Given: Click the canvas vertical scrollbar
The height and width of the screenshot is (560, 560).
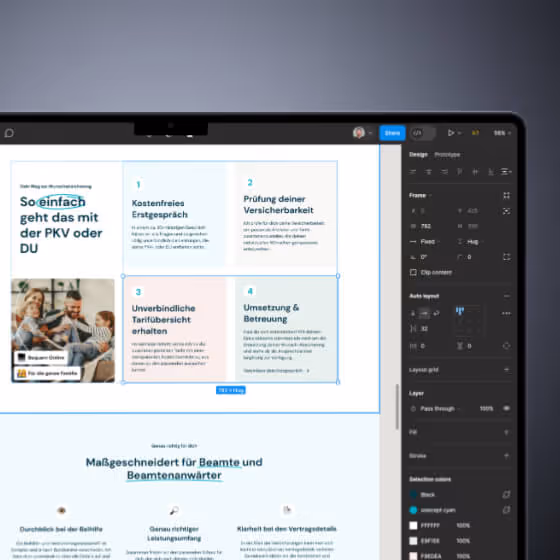Looking at the screenshot, I should [397, 407].
